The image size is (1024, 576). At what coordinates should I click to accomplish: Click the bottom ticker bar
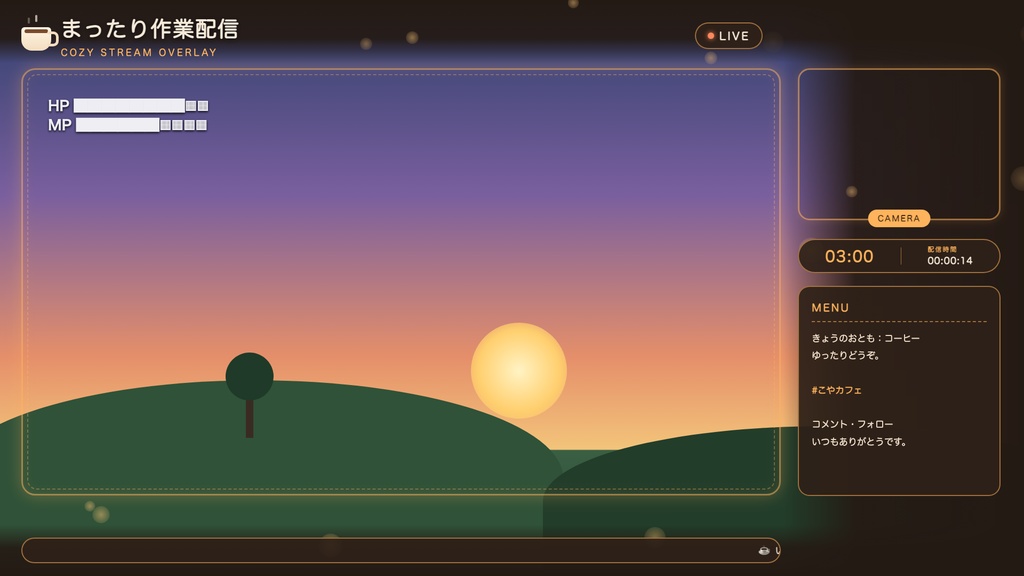[x=401, y=551]
